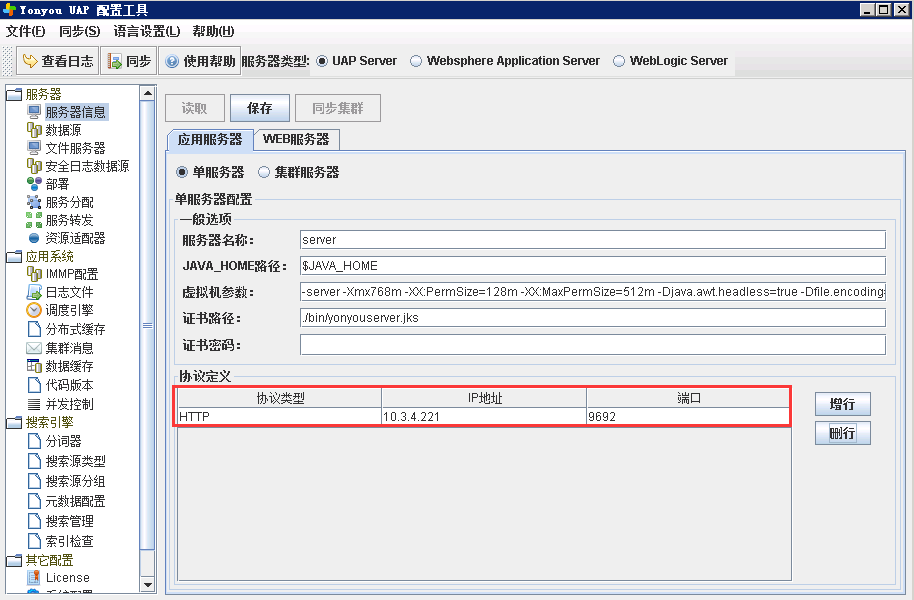Open the 同步(S) menu

[x=79, y=31]
